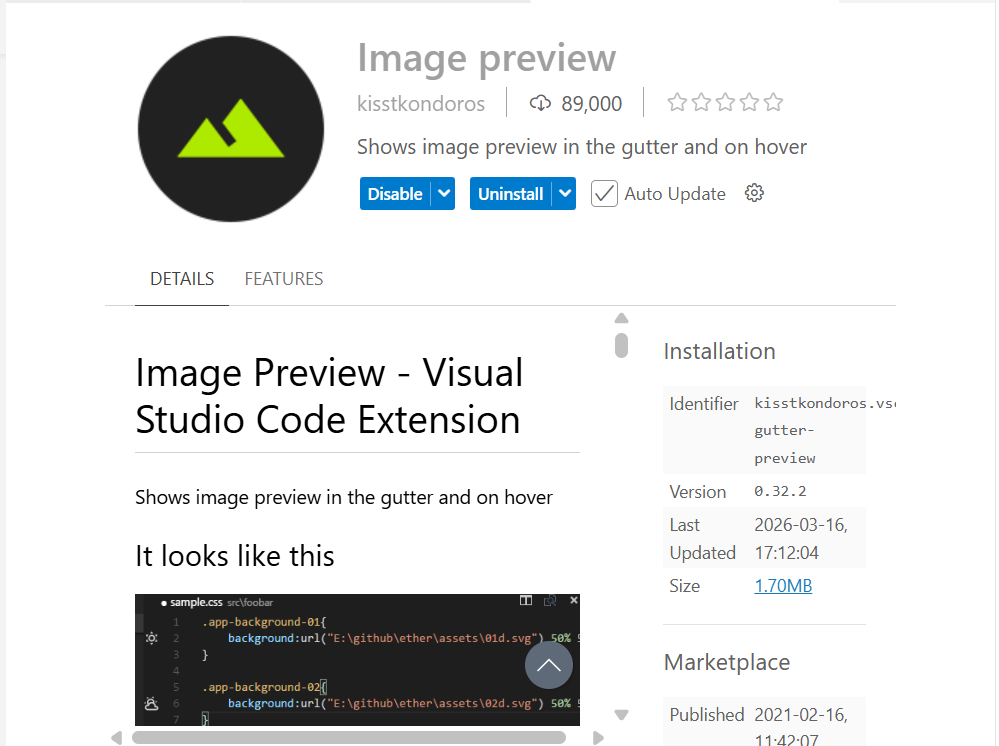Toggle the Auto Update checkbox

point(604,194)
